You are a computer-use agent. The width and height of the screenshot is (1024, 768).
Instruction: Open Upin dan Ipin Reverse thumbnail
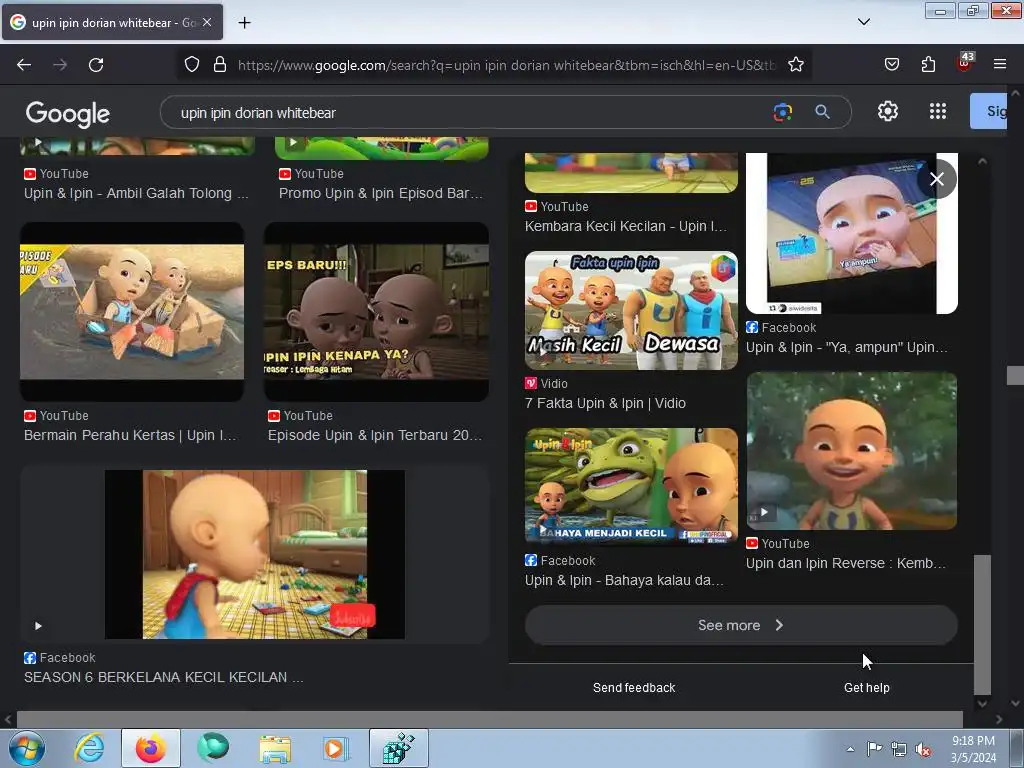coord(852,451)
